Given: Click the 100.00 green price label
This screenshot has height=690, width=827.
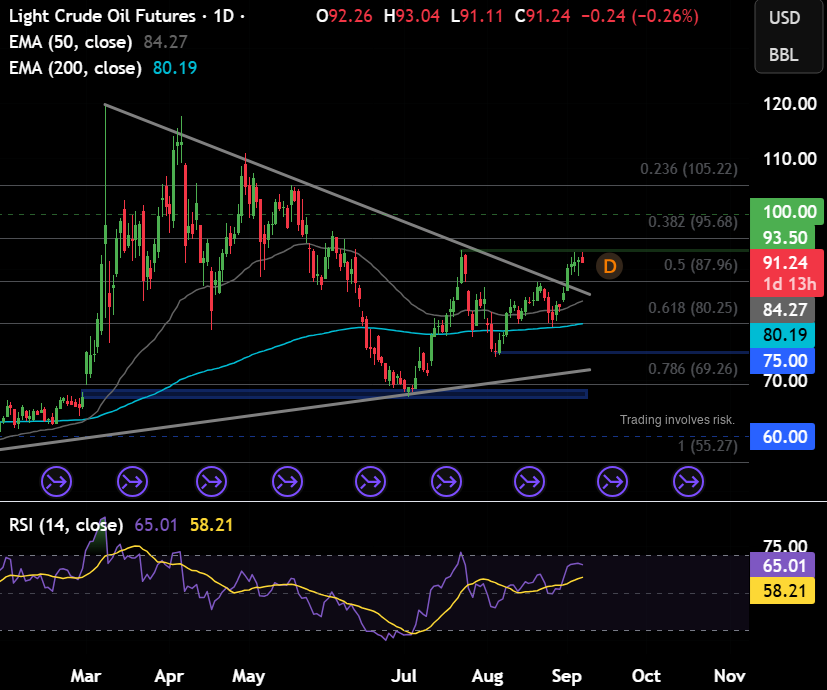Looking at the screenshot, I should pos(786,212).
